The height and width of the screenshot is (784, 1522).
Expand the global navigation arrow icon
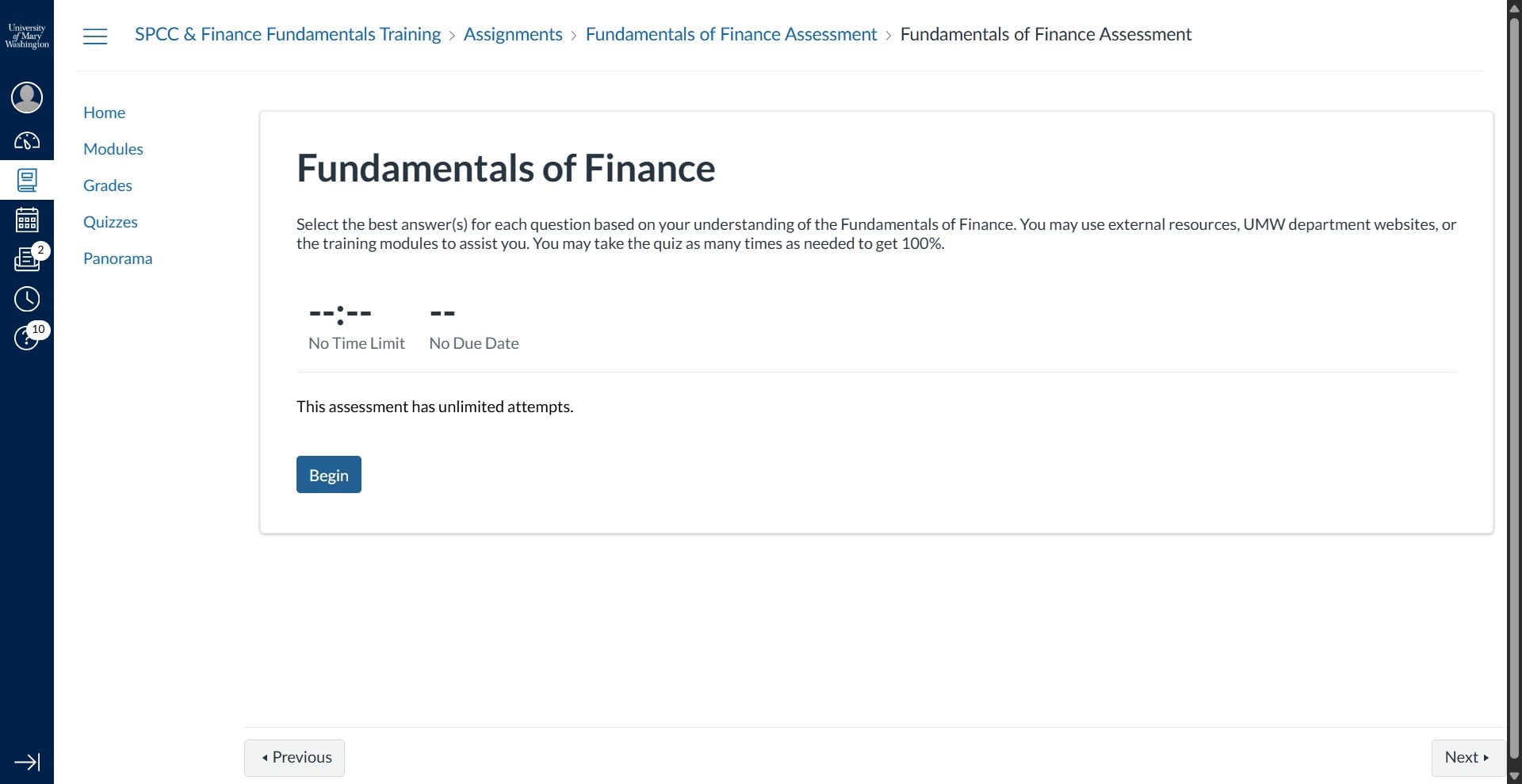coord(27,762)
